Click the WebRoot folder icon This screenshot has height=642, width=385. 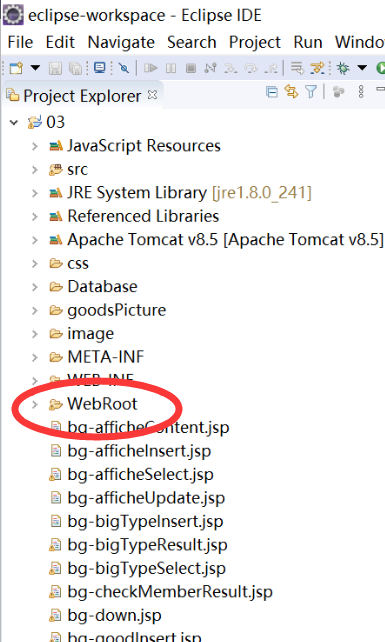[x=56, y=405]
